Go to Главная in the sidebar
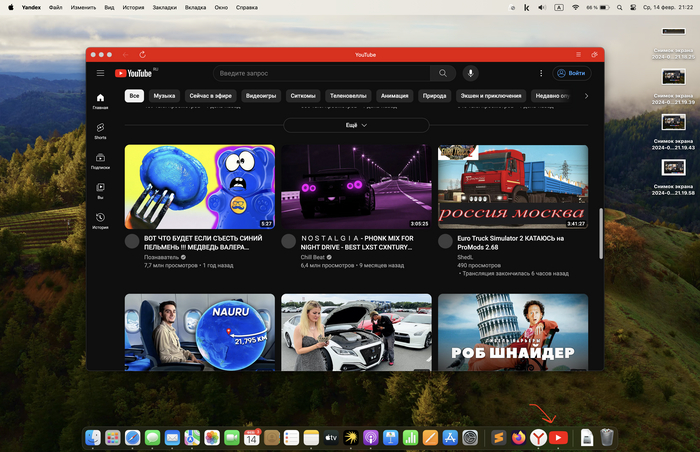This screenshot has height=452, width=700. coord(100,101)
